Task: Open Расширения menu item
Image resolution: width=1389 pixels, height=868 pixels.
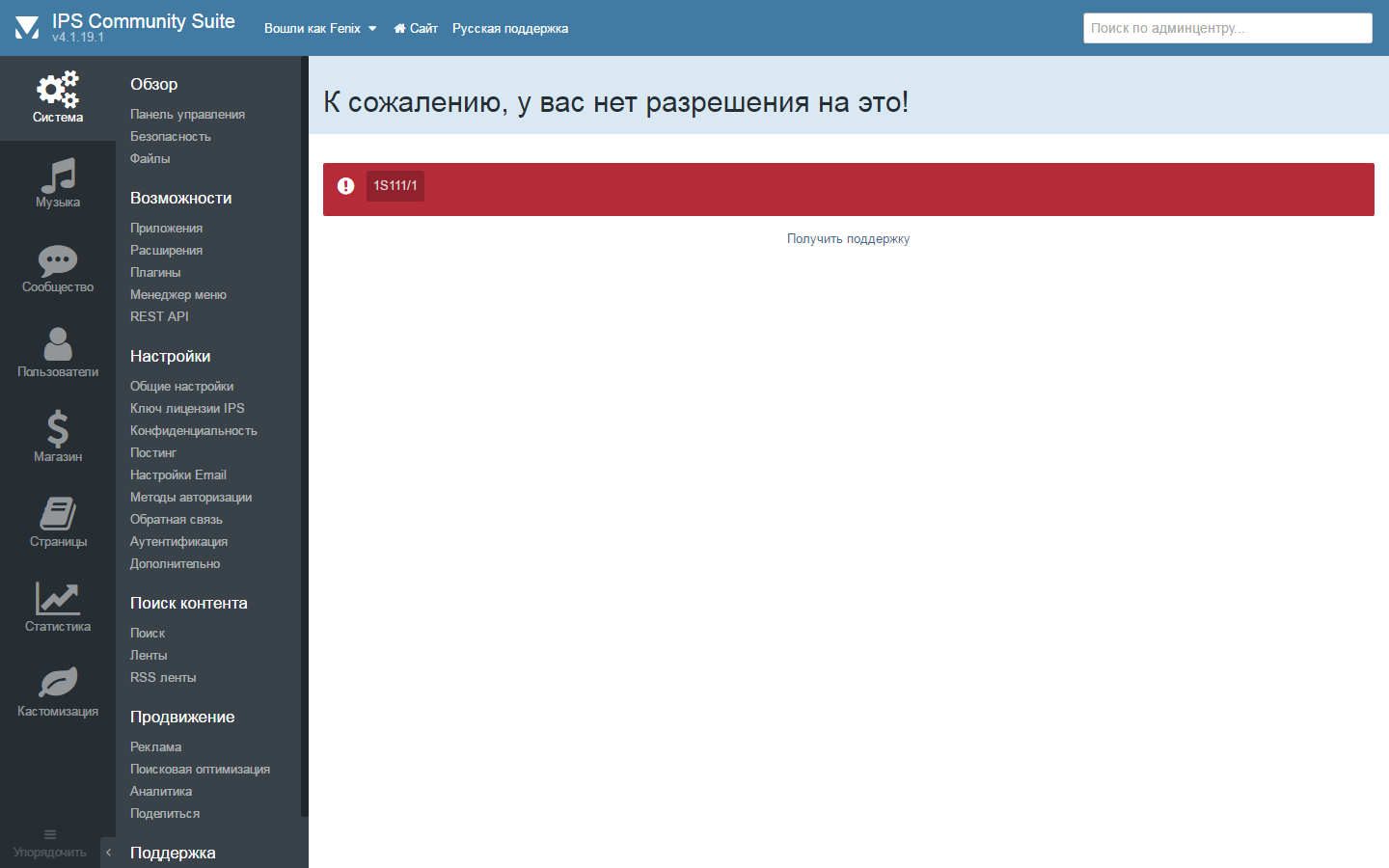Action: click(167, 250)
